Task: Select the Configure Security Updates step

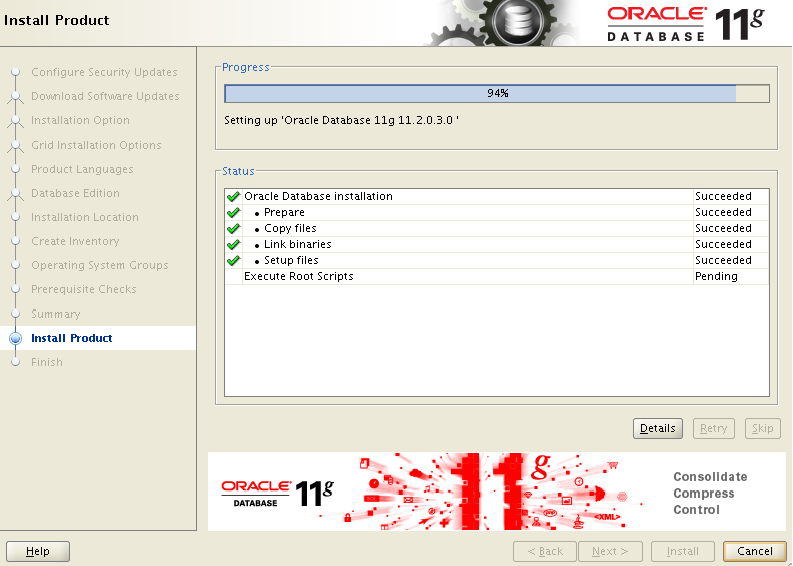Action: click(104, 72)
